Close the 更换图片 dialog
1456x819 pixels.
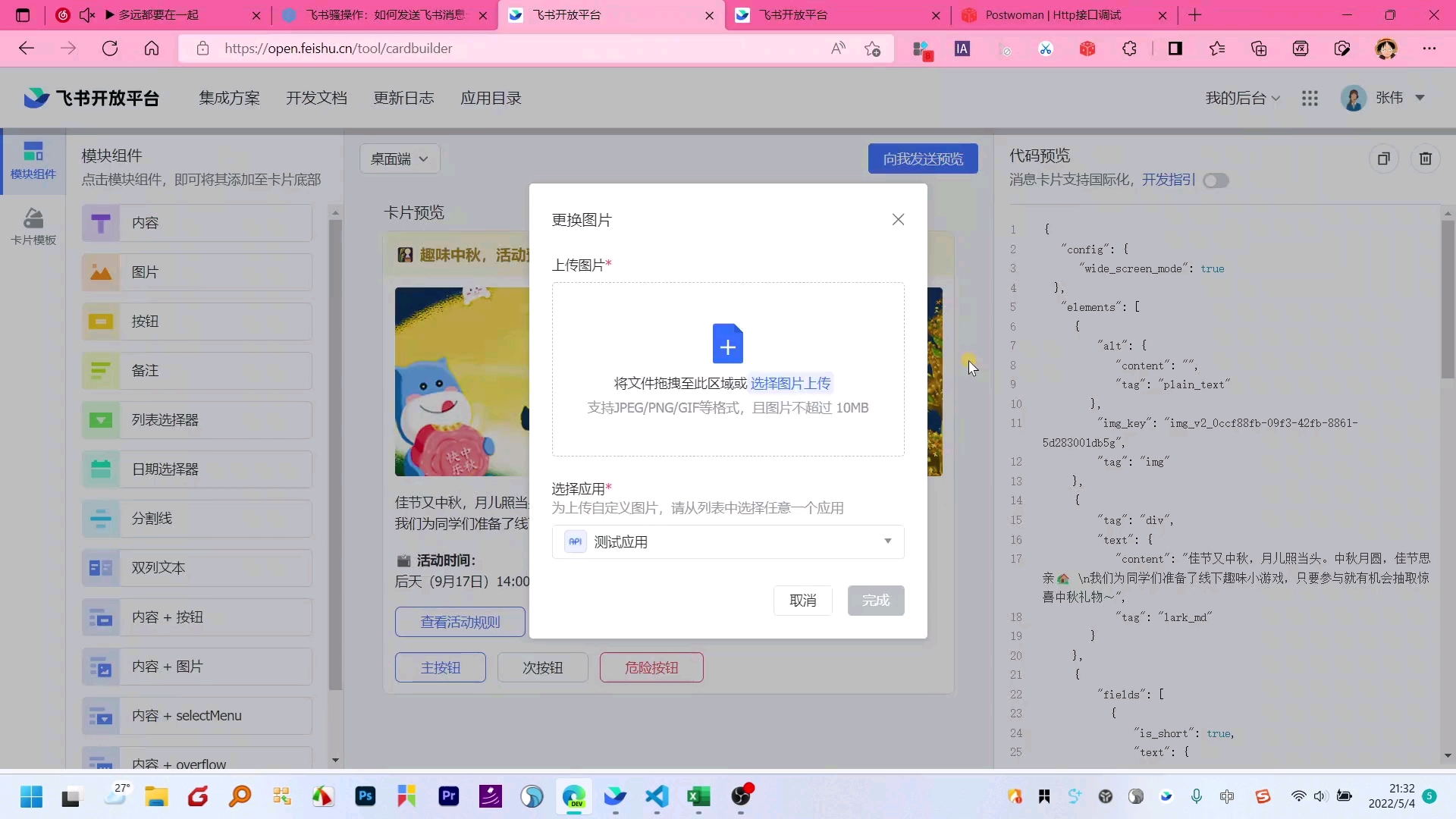click(x=898, y=219)
